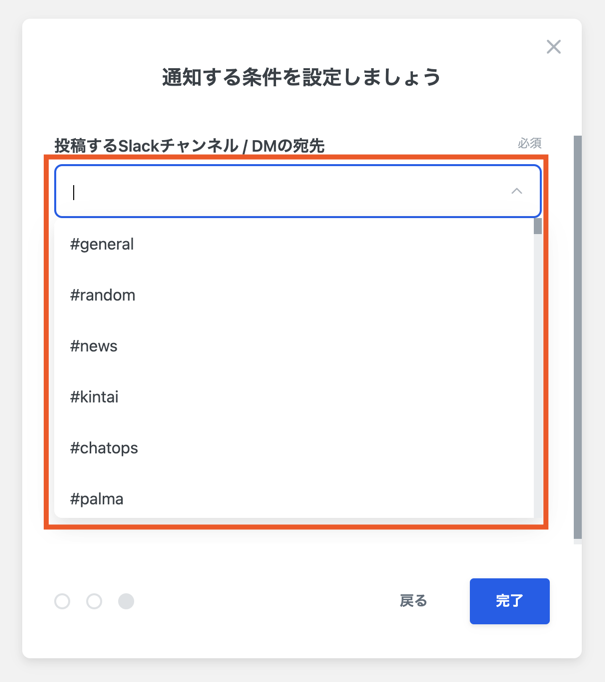Close the notification settings dialog
Viewport: 605px width, 682px height.
tap(553, 47)
